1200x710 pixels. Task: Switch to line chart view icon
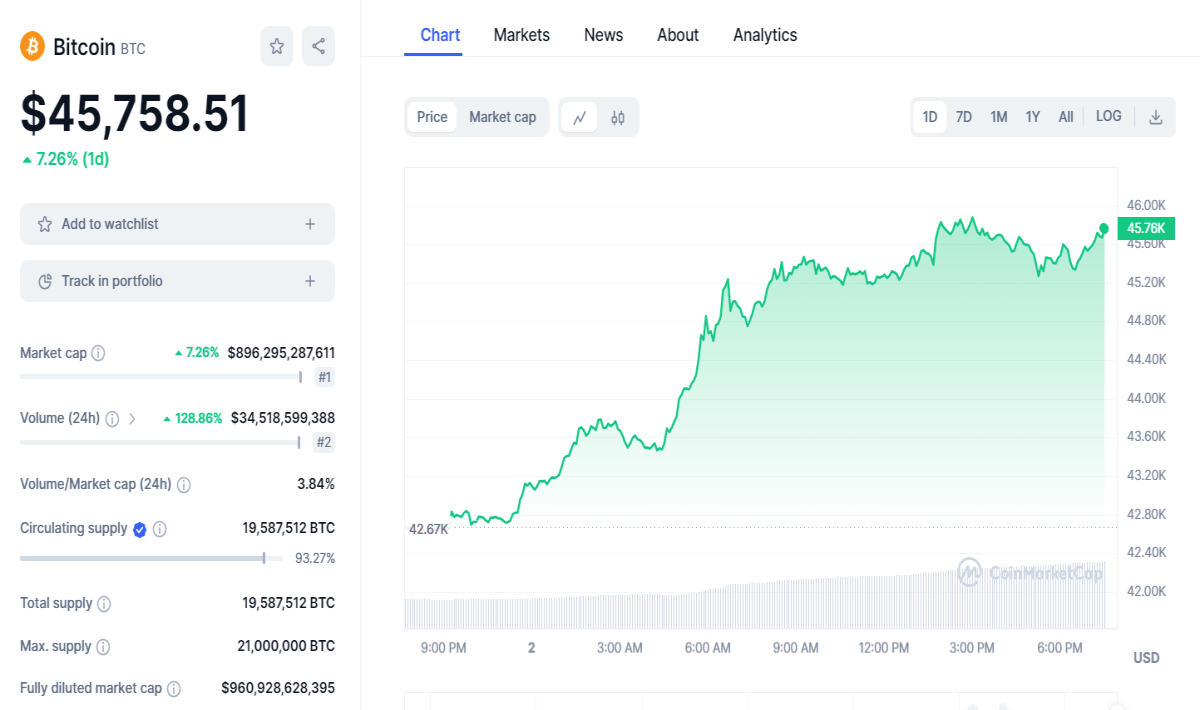tap(579, 117)
